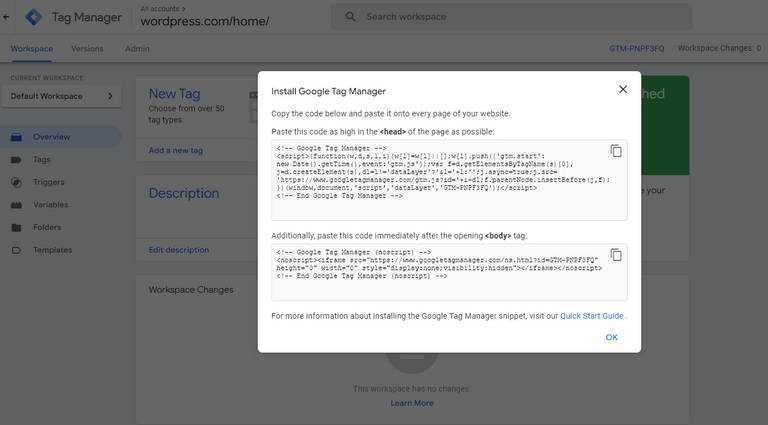Click the search magnifier icon

pyautogui.click(x=350, y=17)
